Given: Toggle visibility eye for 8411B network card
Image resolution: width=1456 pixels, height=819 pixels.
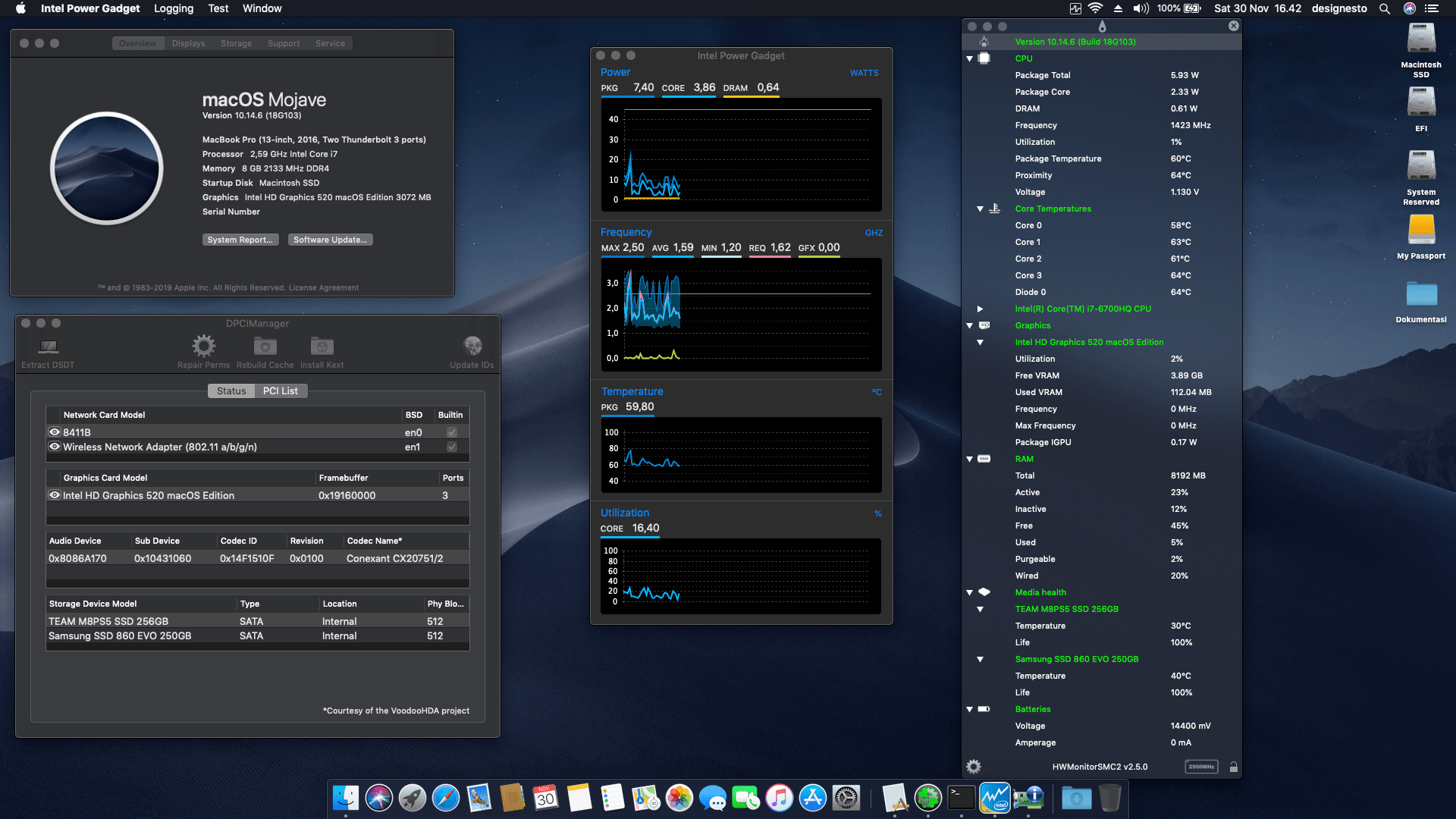Looking at the screenshot, I should pyautogui.click(x=54, y=431).
